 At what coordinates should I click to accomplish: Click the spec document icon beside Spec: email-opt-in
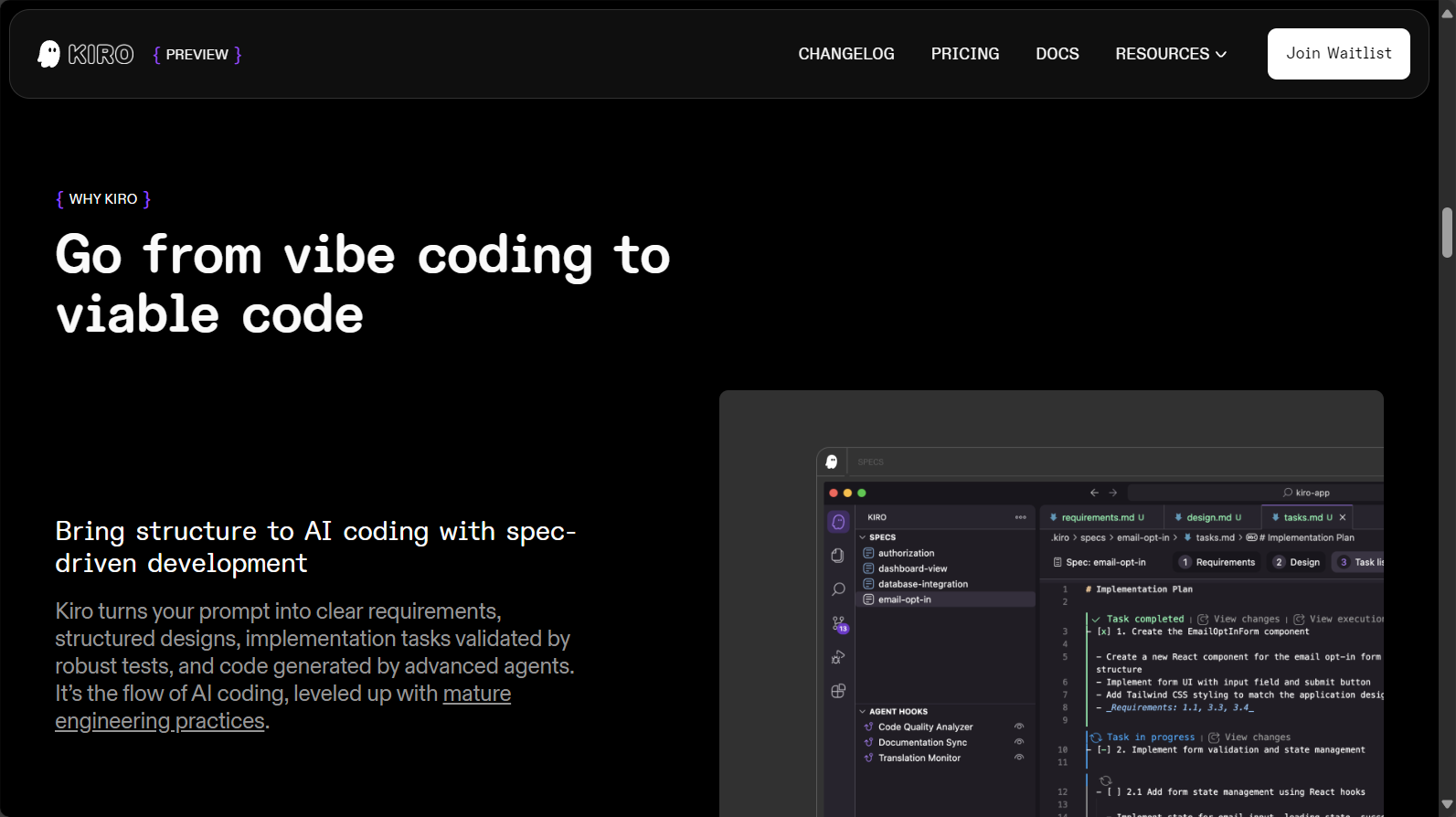pos(1057,562)
